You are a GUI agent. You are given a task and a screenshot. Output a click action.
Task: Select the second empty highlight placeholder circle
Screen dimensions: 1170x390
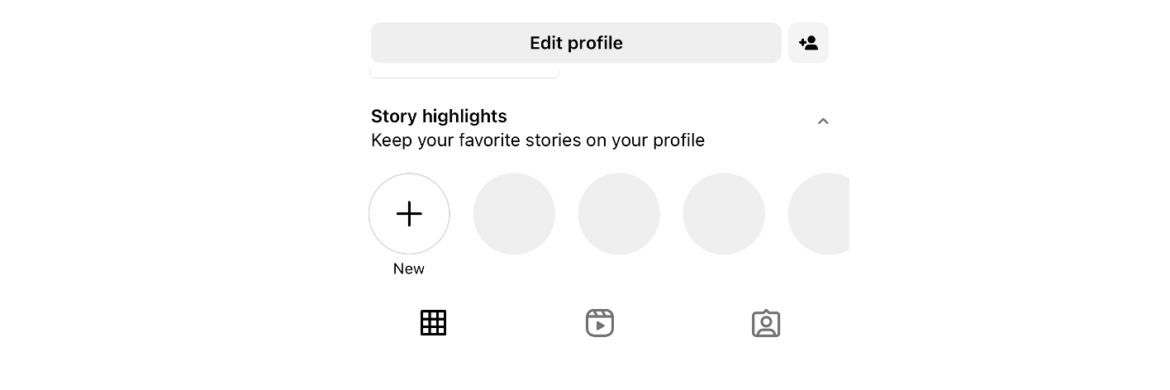pyautogui.click(x=619, y=214)
